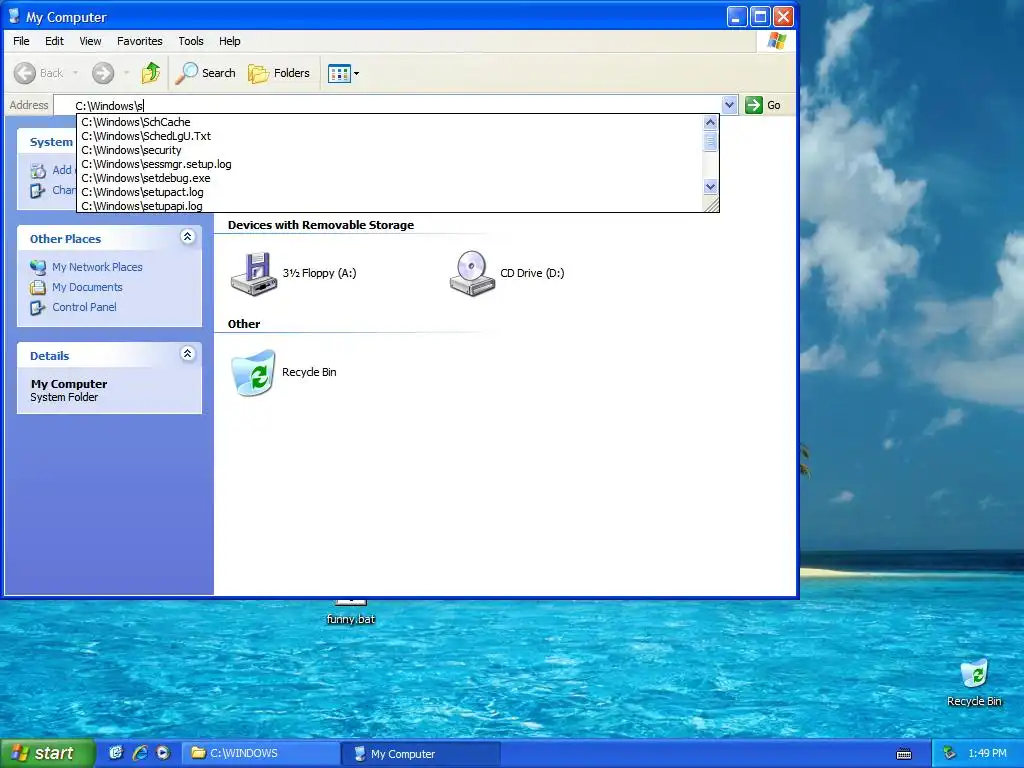
Task: Click the Start button
Action: 47,753
